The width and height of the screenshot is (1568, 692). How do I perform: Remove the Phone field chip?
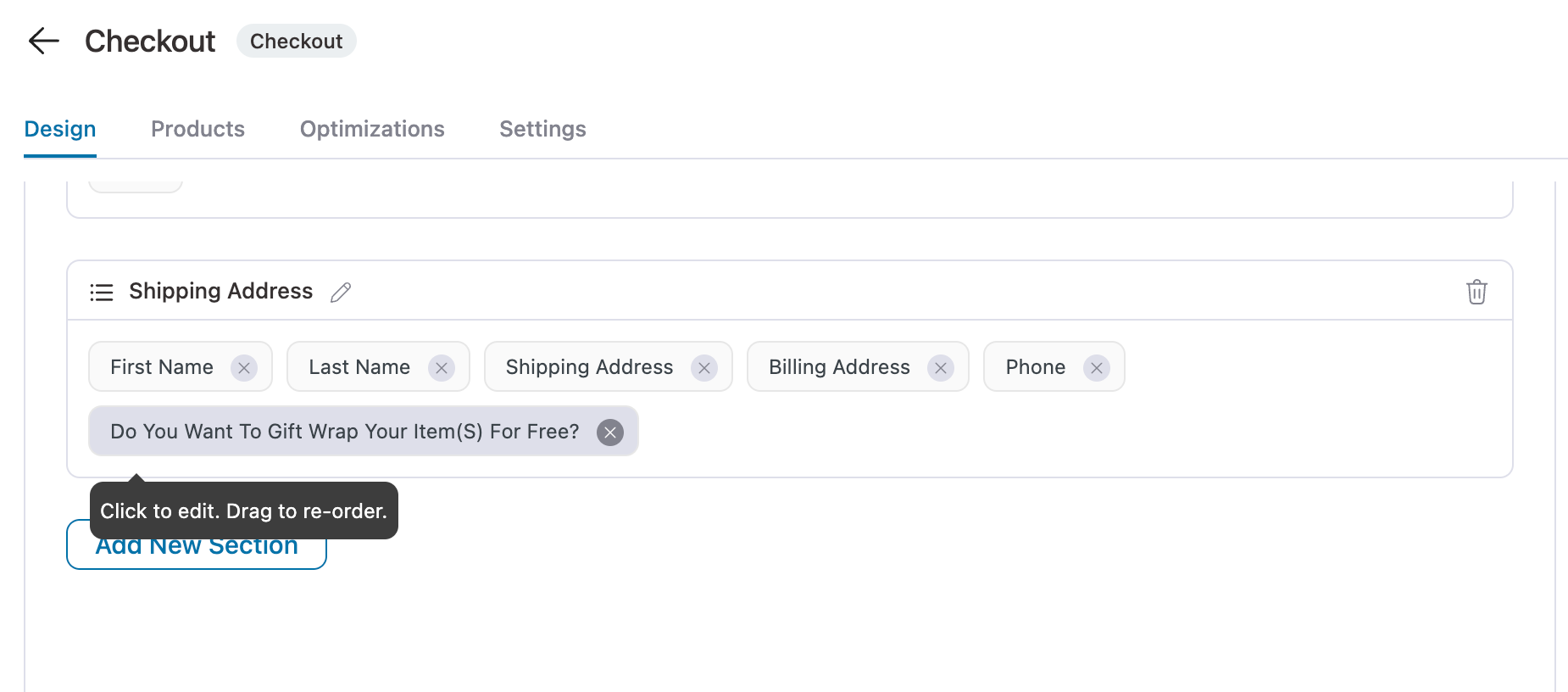click(1097, 367)
